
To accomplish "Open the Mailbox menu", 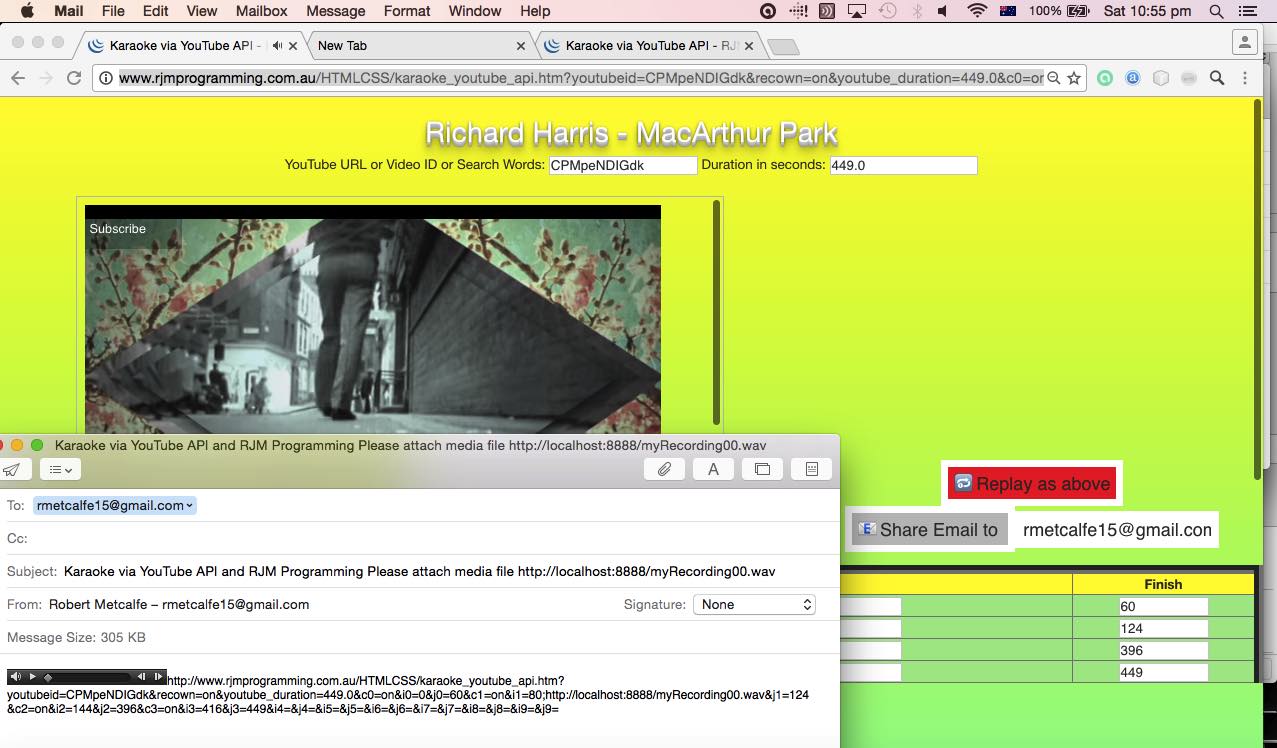I will pos(261,11).
